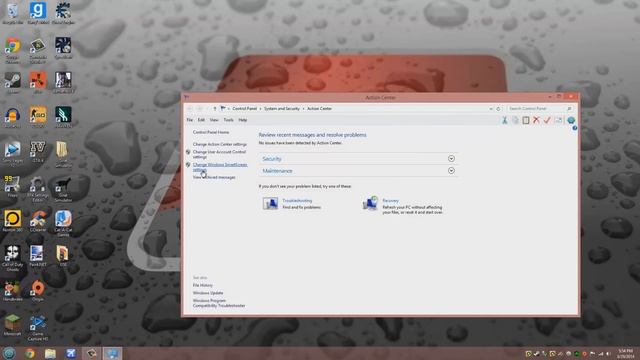Click the taskbar clock and date
The image size is (640, 360).
tap(625, 353)
